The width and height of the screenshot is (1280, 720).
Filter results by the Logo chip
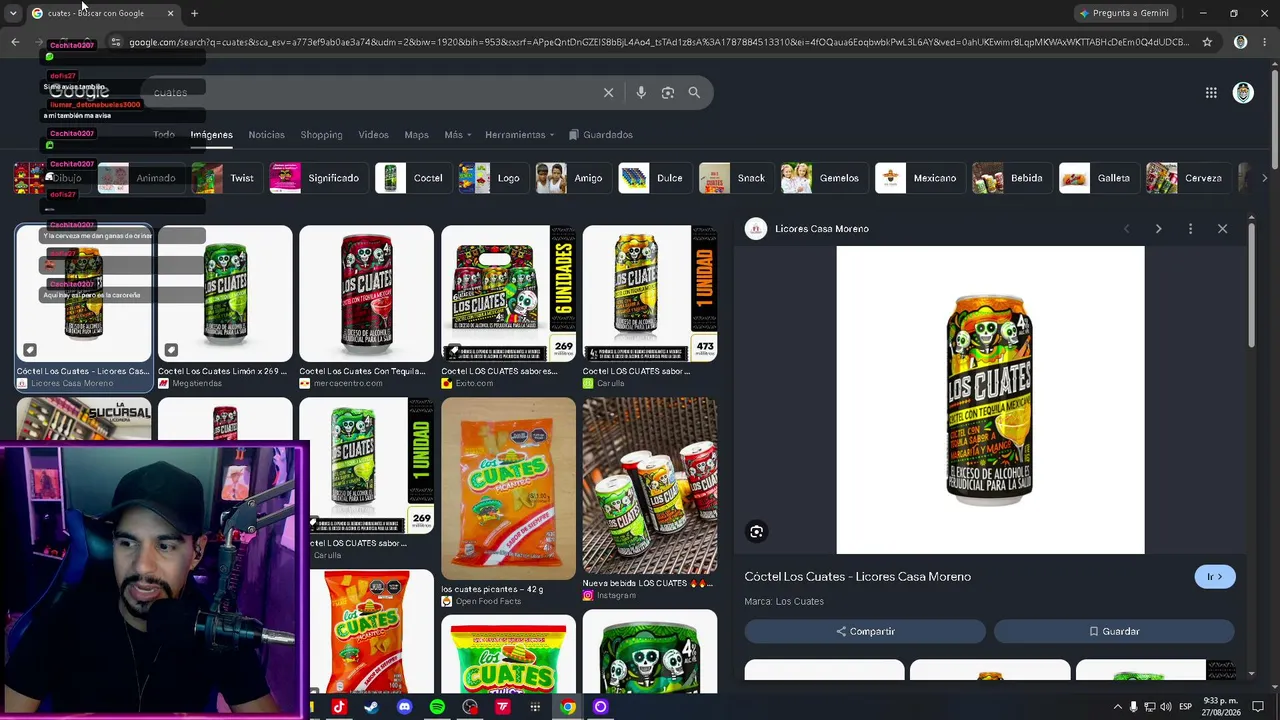[492, 178]
